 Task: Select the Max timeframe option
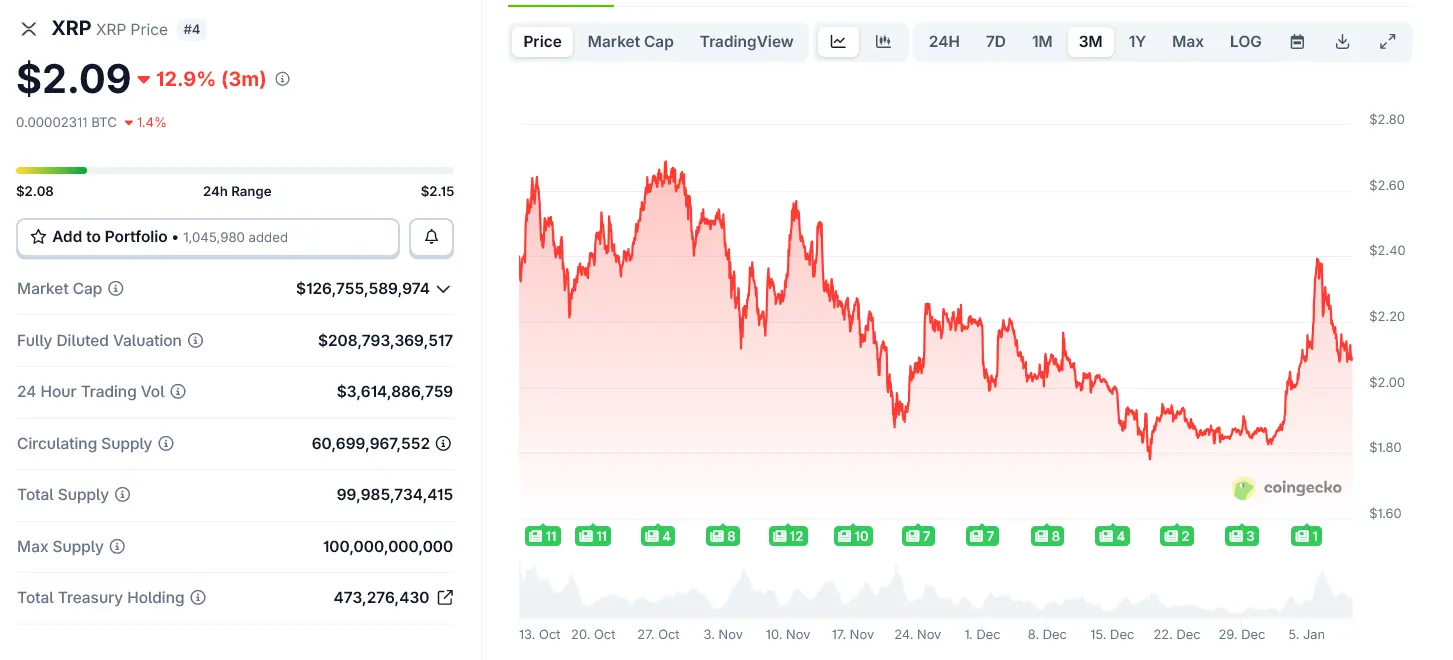(1187, 41)
